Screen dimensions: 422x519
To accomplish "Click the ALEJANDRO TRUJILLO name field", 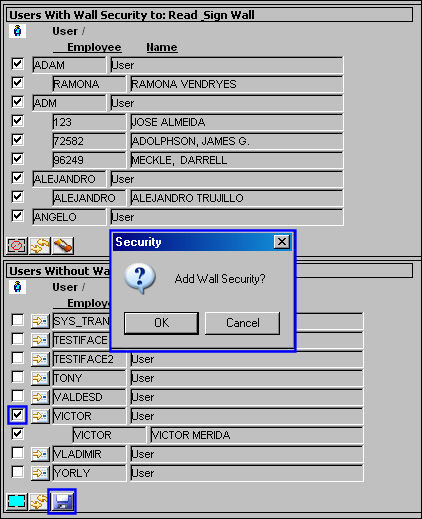I will (236, 198).
